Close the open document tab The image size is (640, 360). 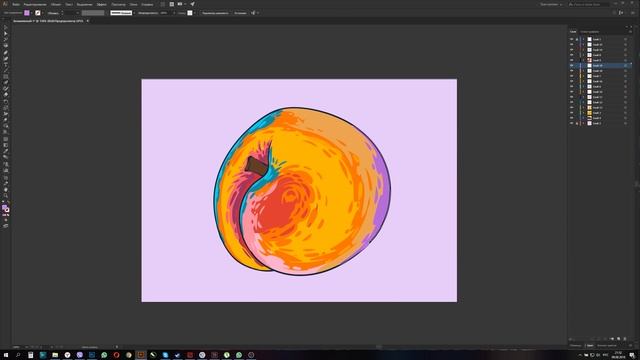click(x=87, y=21)
